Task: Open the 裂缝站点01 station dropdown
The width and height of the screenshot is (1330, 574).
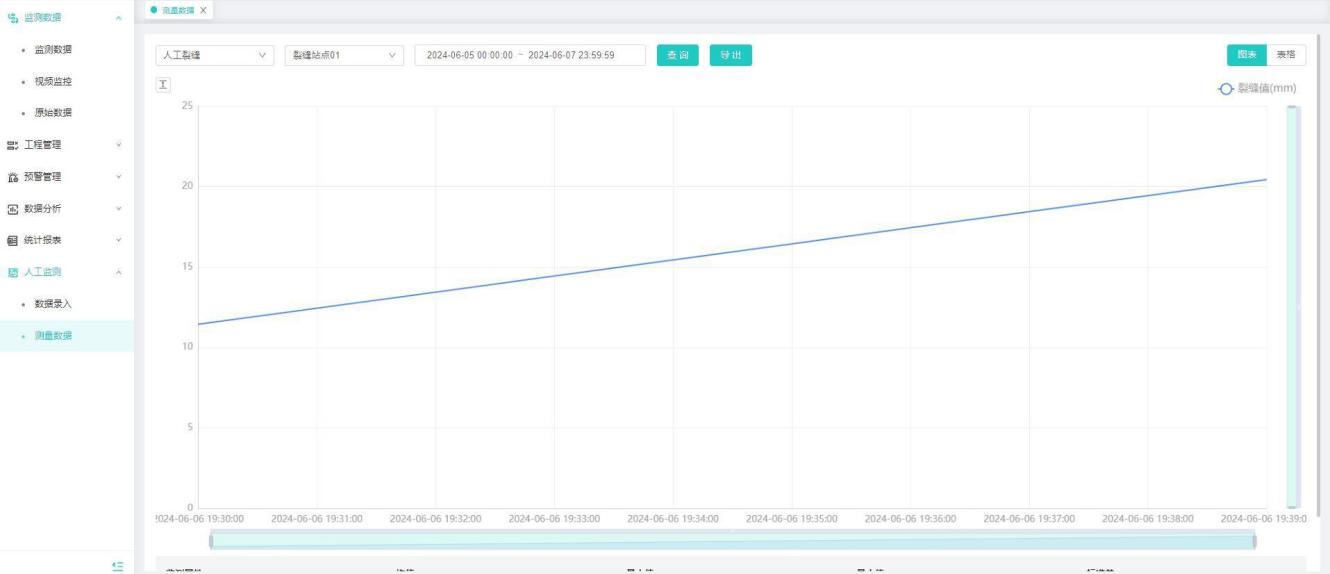Action: [x=343, y=55]
